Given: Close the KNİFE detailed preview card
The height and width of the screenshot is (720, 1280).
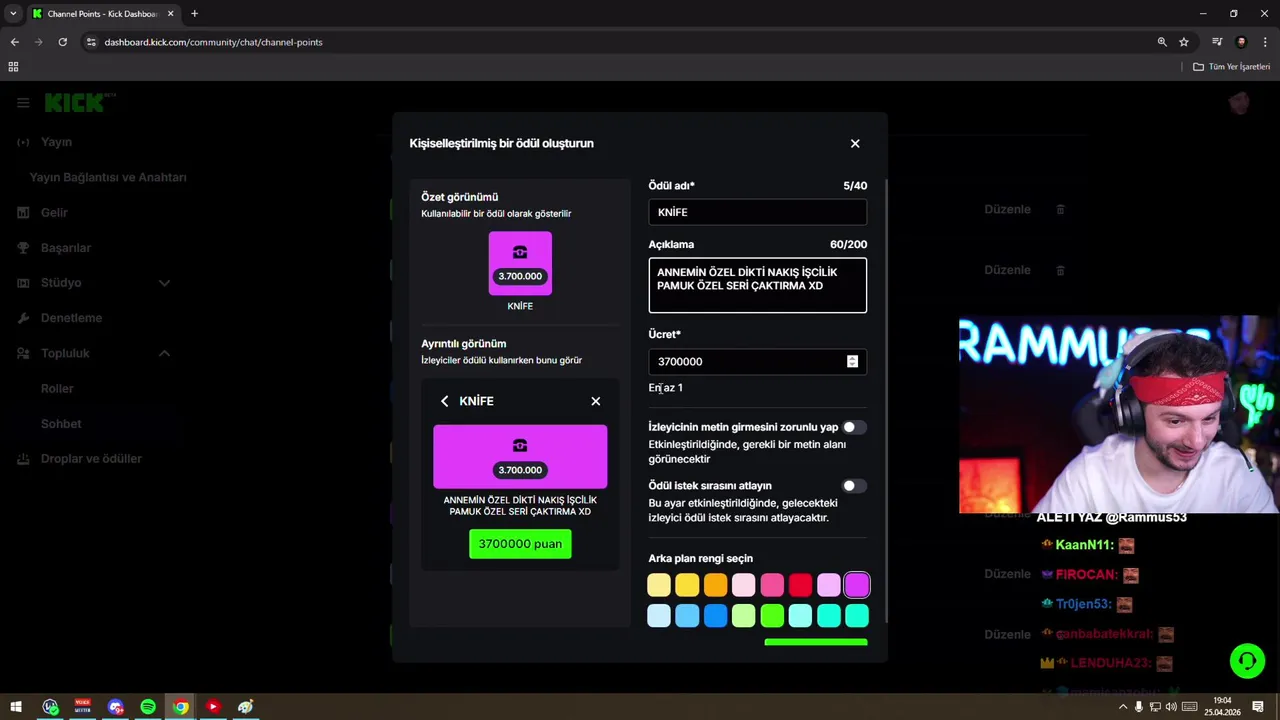Looking at the screenshot, I should click(x=596, y=401).
